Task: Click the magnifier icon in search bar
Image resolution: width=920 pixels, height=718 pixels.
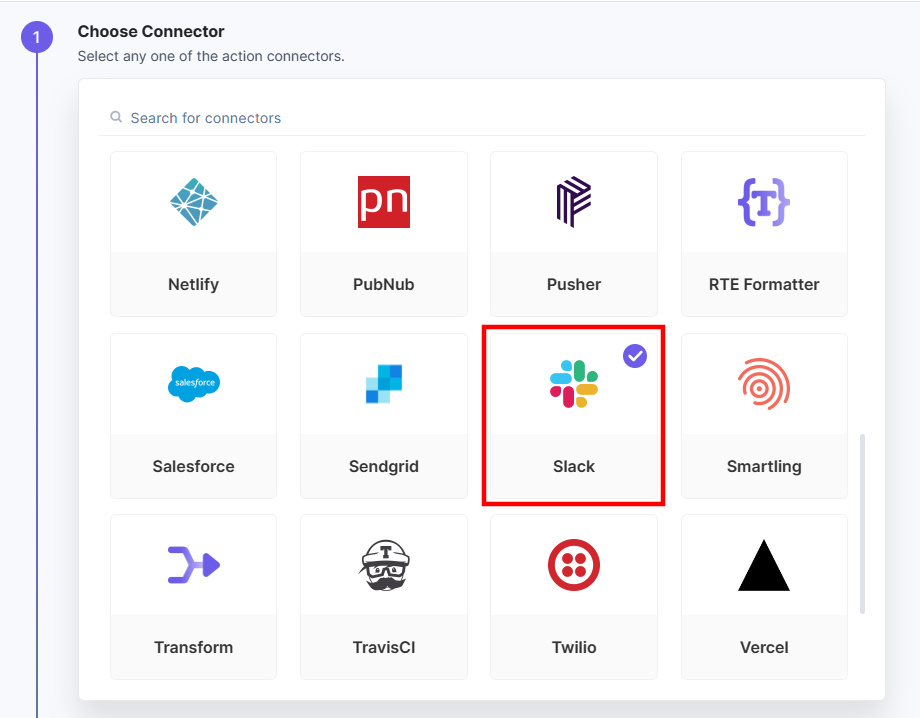Action: point(116,117)
